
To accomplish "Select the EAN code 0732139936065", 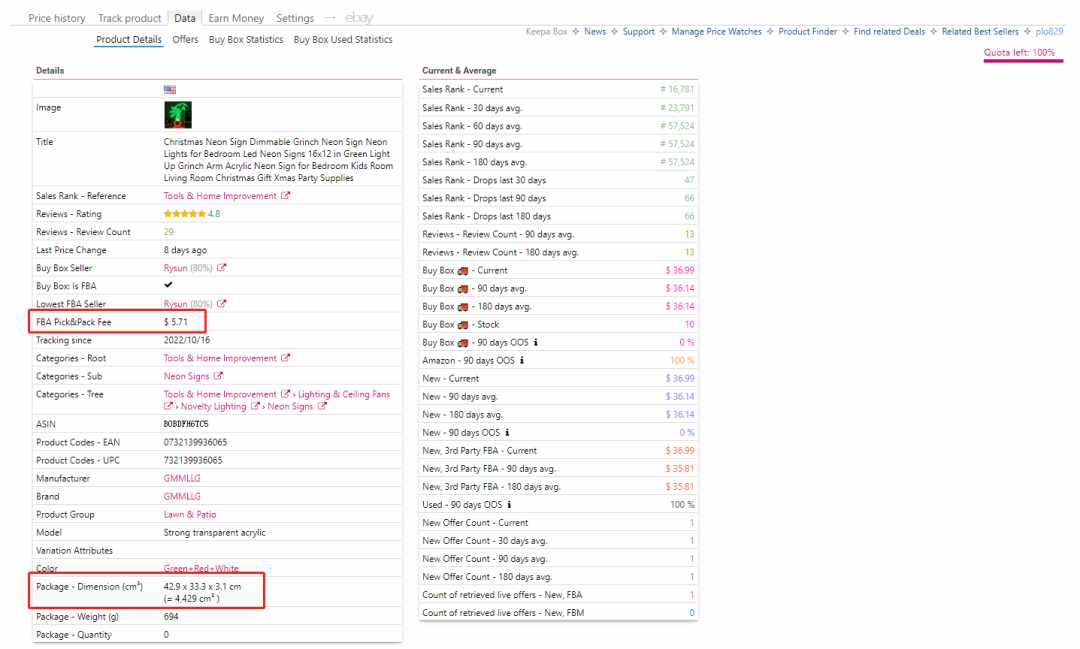I will (x=195, y=442).
